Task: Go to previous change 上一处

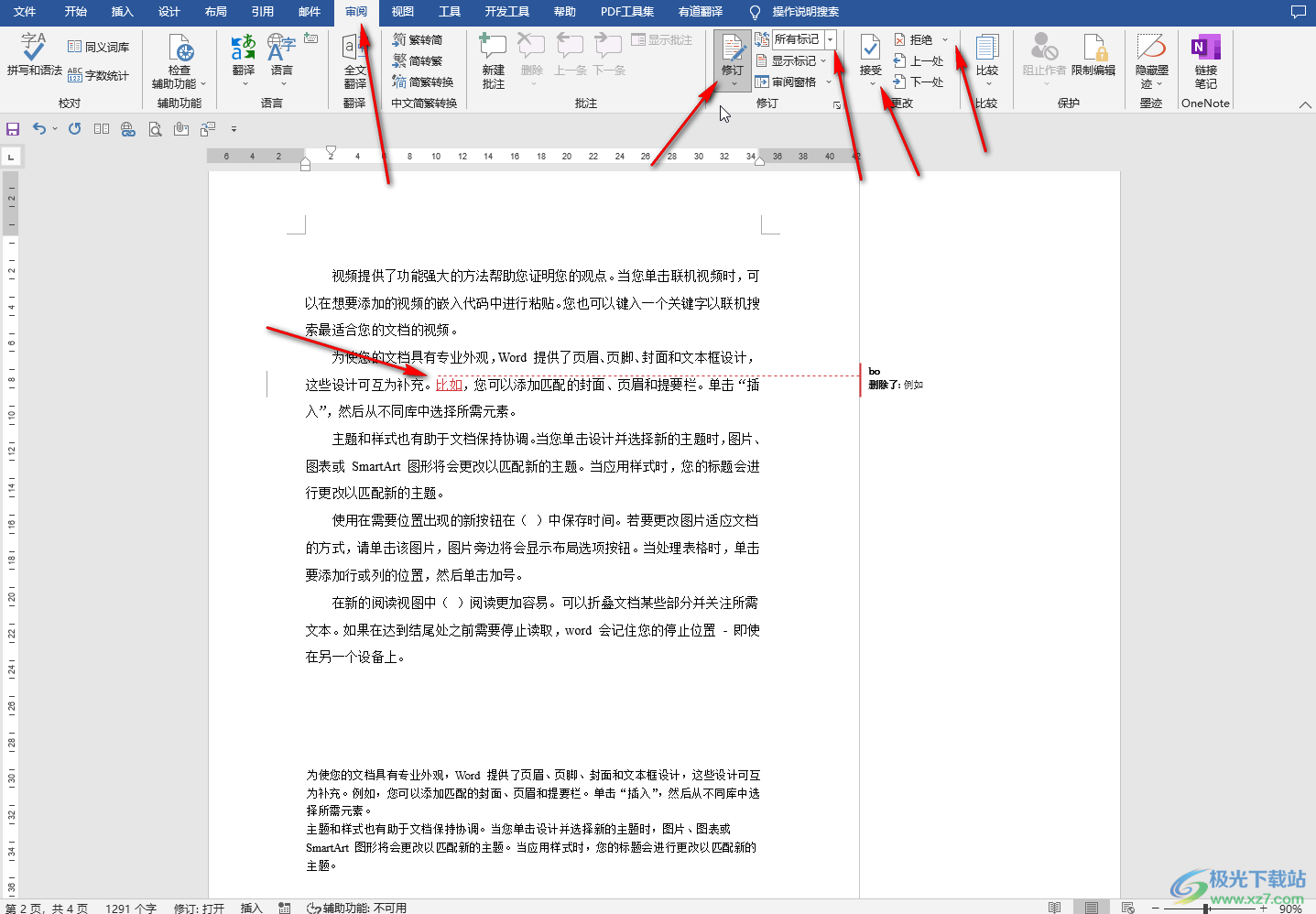Action: click(919, 60)
